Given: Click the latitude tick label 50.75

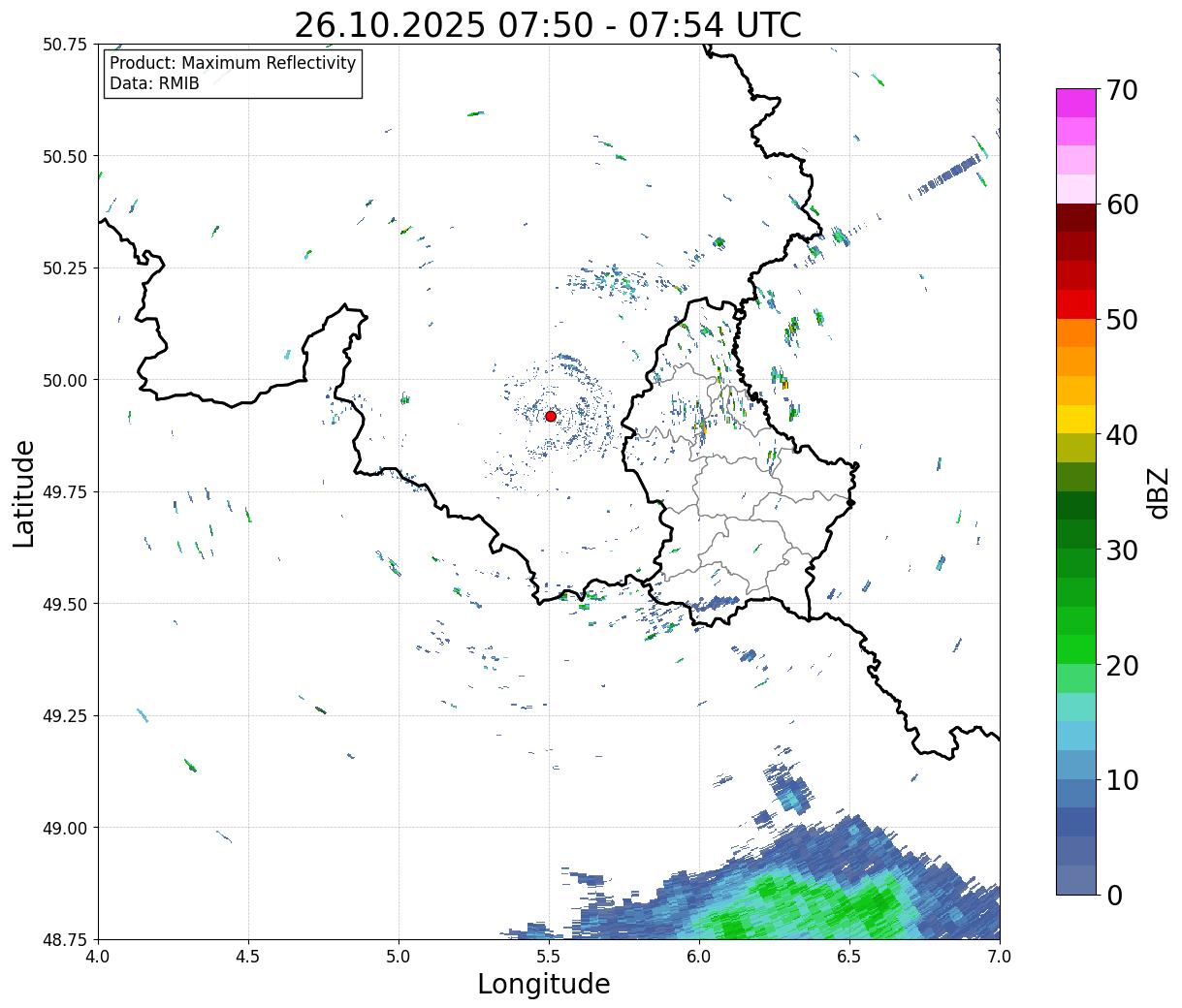Looking at the screenshot, I should [65, 44].
